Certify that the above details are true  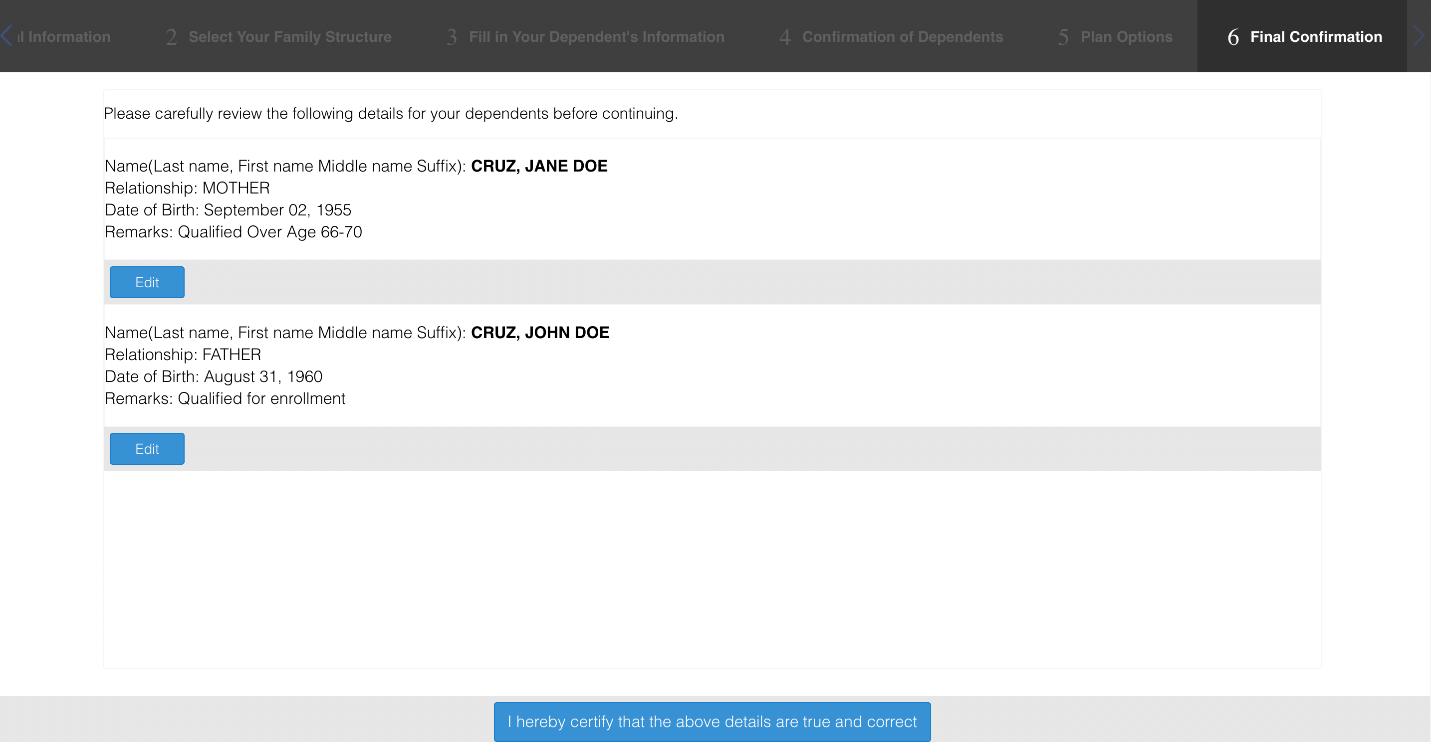712,722
